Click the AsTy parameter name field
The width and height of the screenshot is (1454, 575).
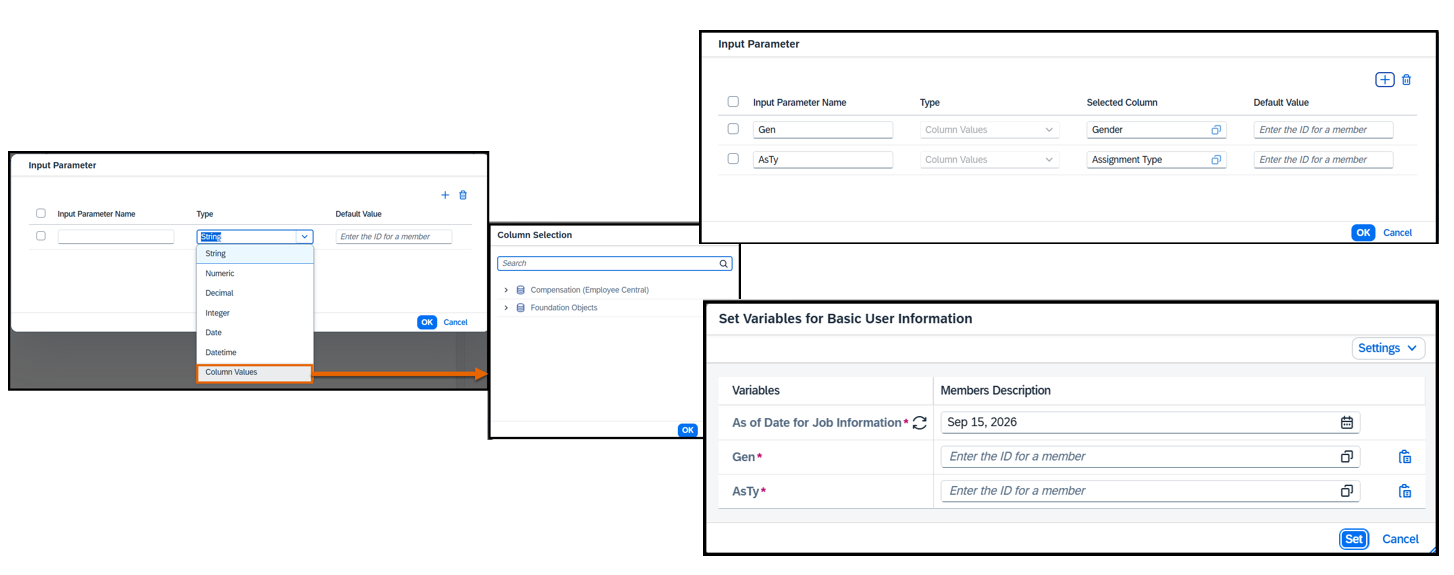[823, 160]
